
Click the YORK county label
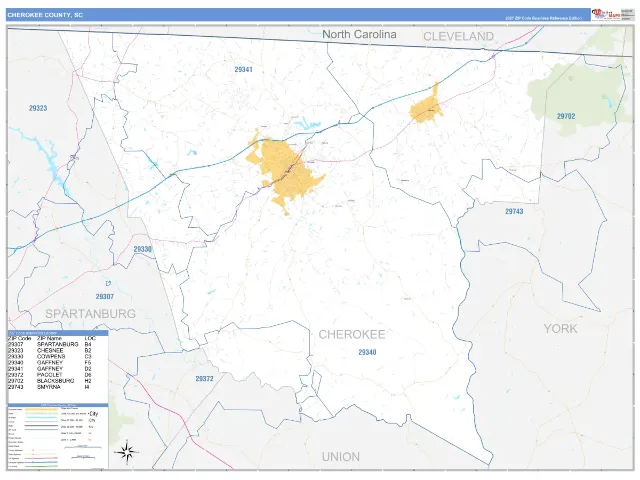[560, 329]
